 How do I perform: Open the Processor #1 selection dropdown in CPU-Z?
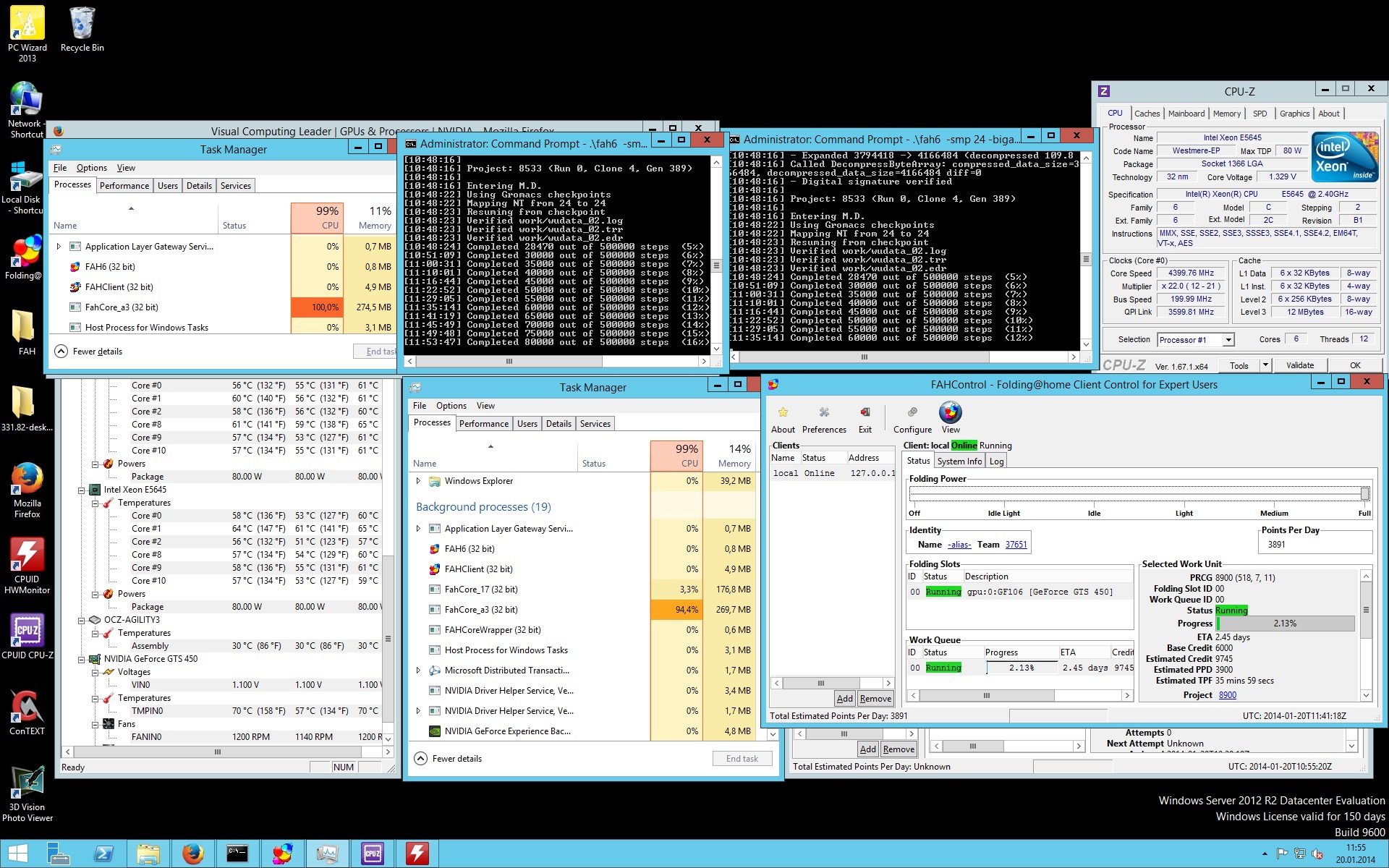(x=1228, y=340)
